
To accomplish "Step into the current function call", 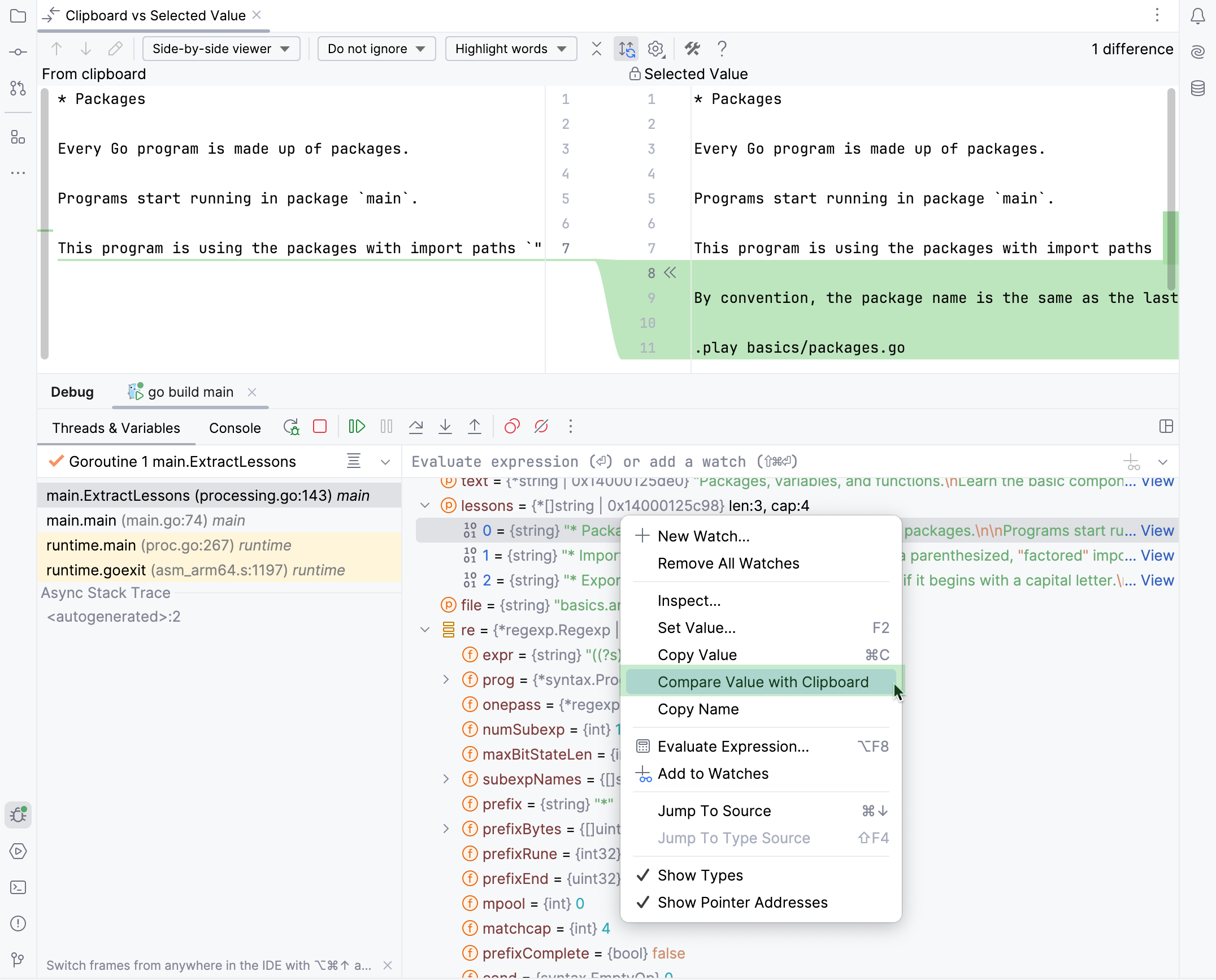I will [x=445, y=427].
